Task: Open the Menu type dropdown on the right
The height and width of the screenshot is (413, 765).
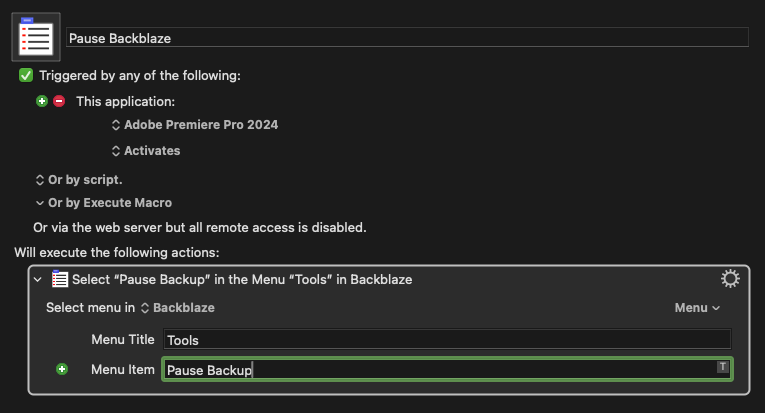Action: point(697,308)
